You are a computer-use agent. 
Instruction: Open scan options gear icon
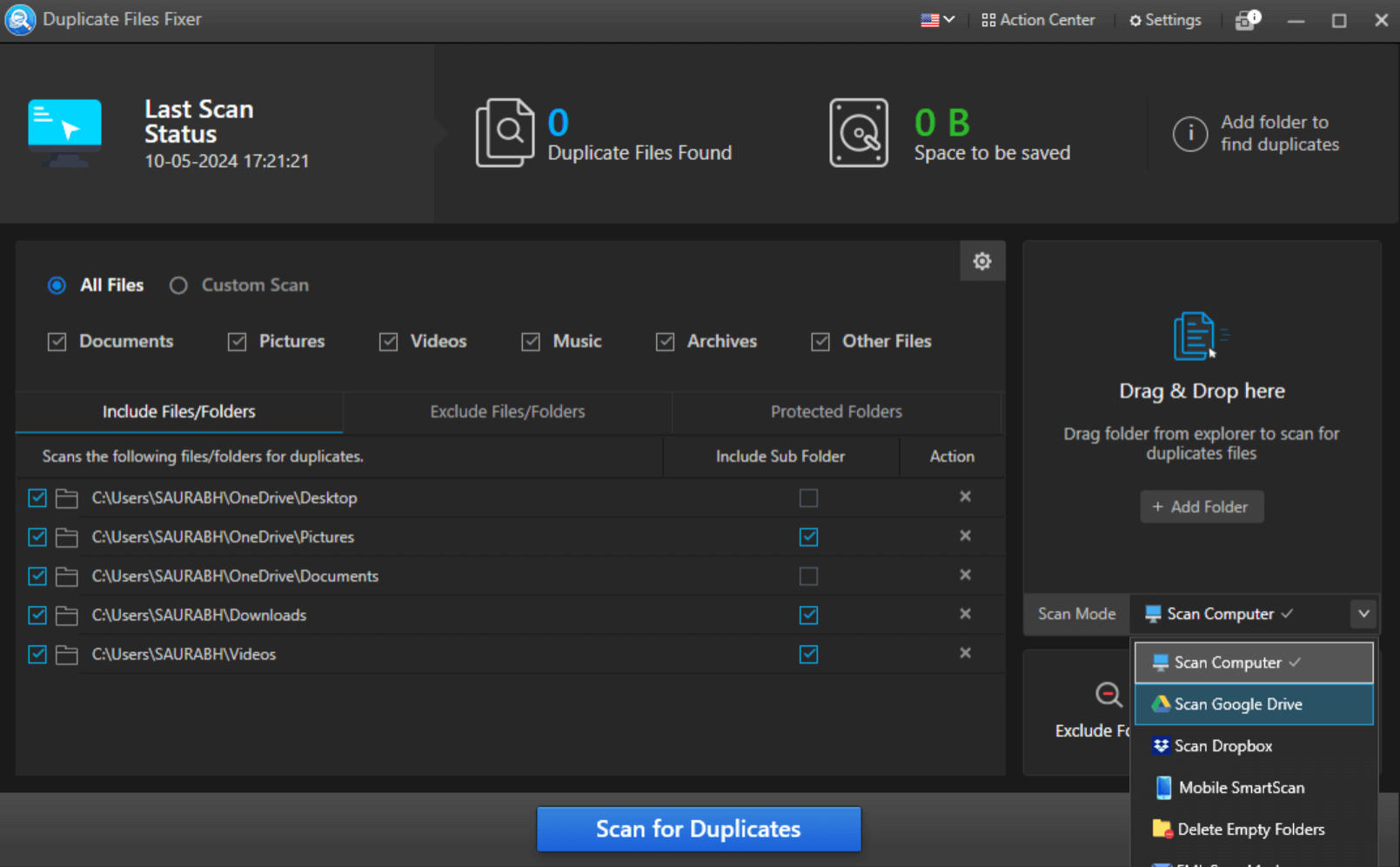pyautogui.click(x=982, y=261)
